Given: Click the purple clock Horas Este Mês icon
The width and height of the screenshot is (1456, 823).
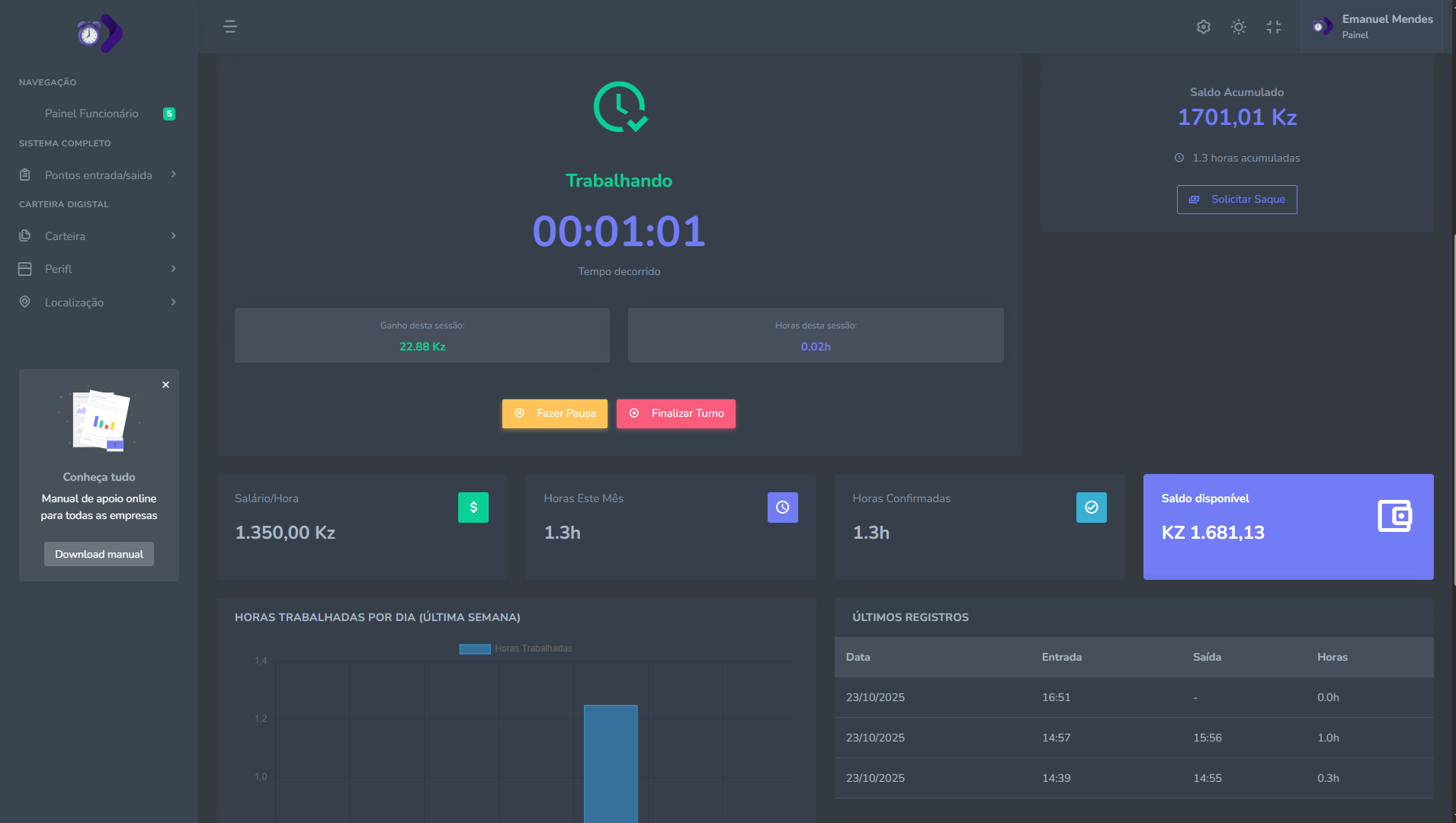Looking at the screenshot, I should tap(782, 508).
